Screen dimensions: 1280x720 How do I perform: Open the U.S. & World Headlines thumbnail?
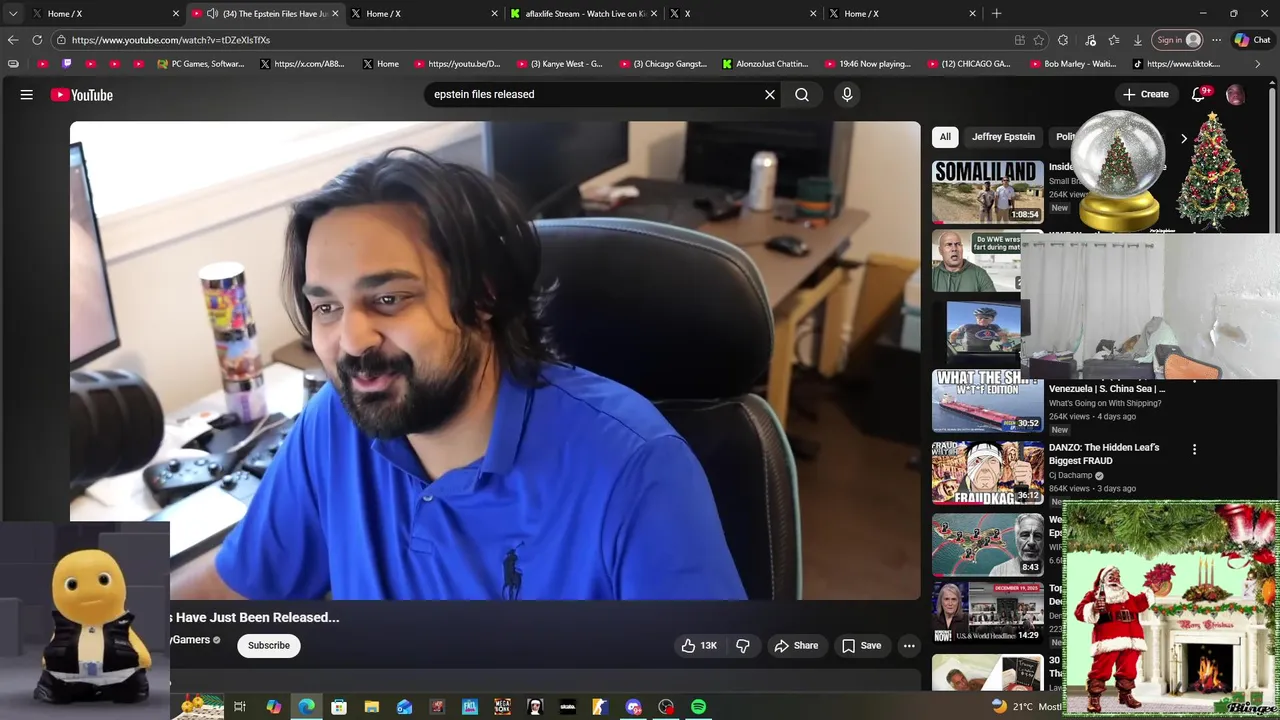point(987,612)
